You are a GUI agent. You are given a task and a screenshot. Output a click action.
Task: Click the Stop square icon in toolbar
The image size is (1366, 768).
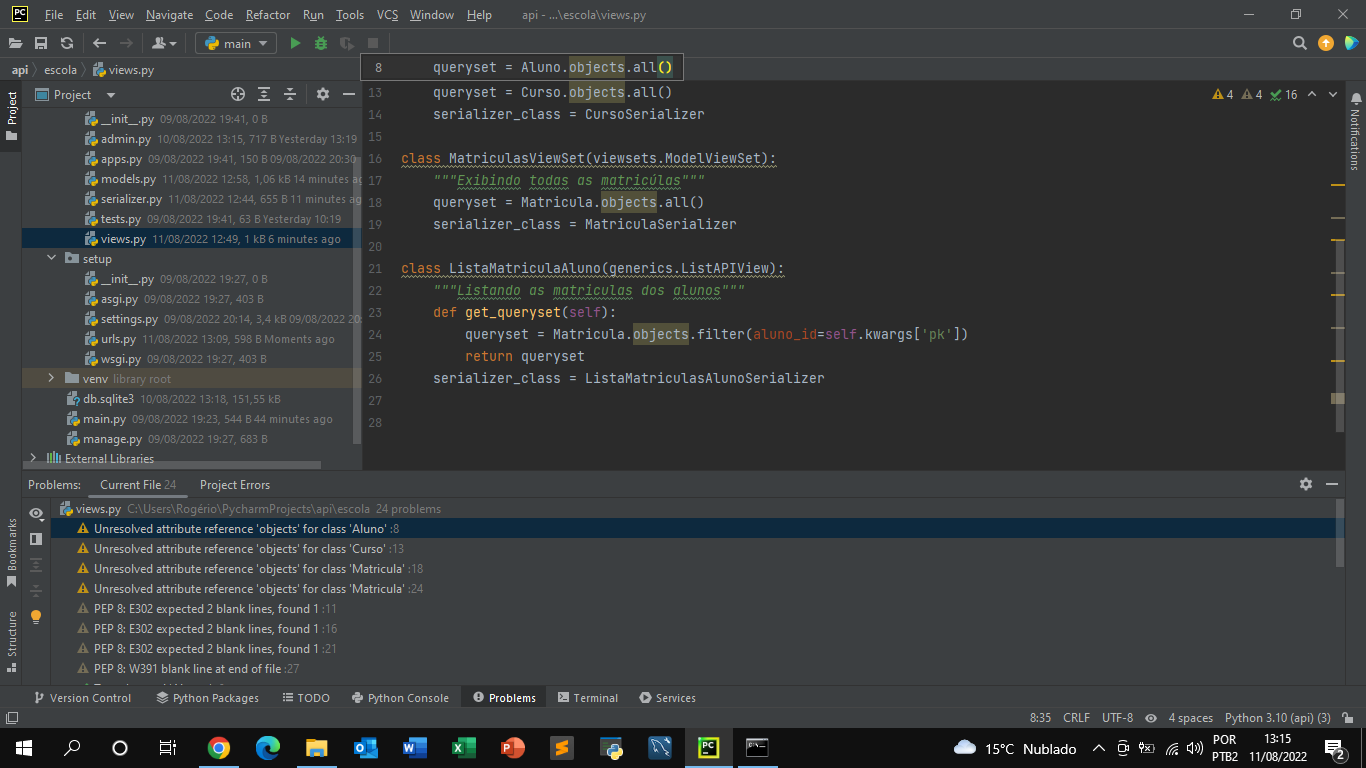tap(373, 43)
